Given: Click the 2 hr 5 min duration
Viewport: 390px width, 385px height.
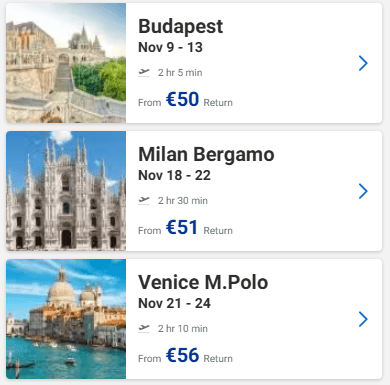Looking at the screenshot, I should click(180, 73).
